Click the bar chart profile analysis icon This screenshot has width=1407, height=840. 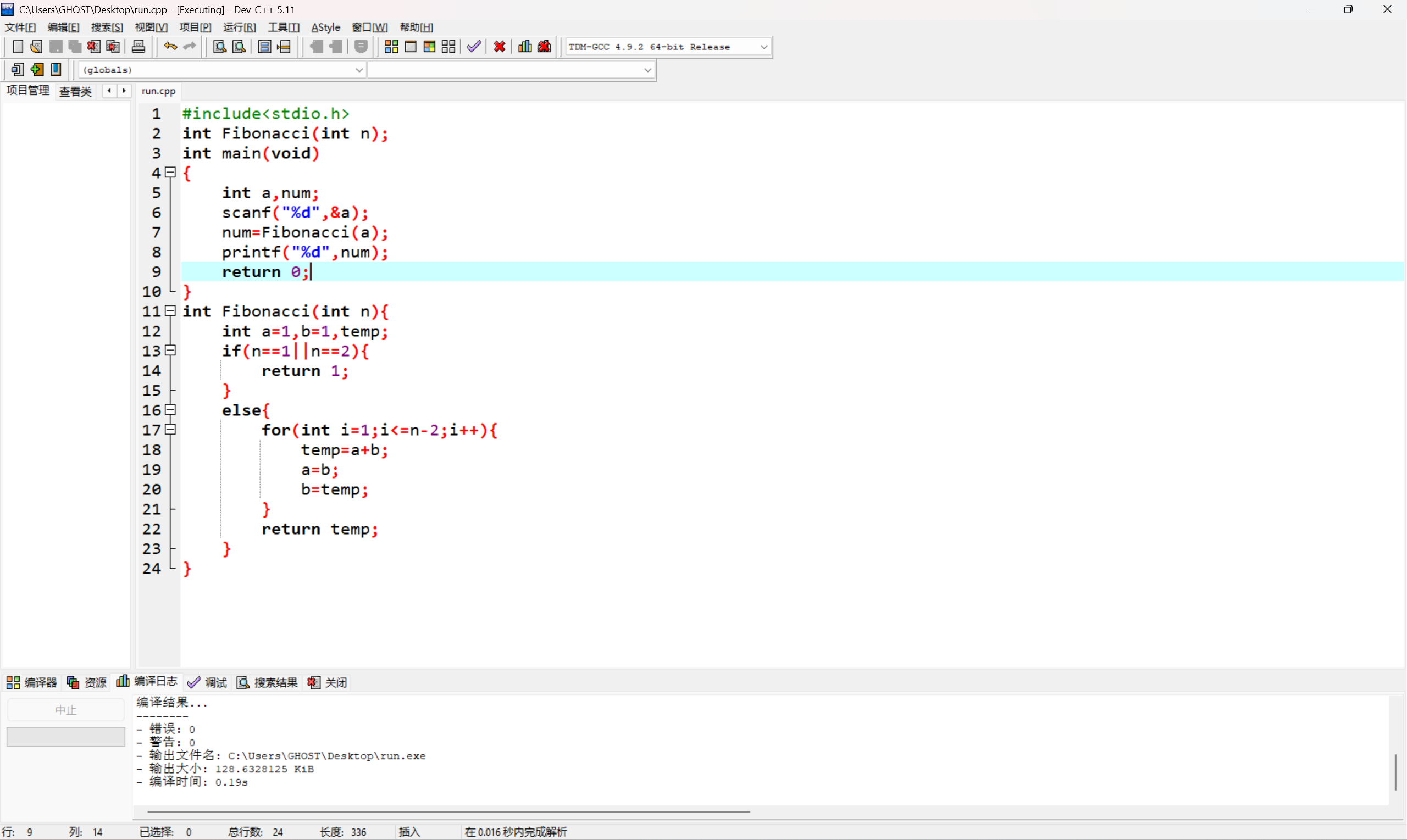525,46
